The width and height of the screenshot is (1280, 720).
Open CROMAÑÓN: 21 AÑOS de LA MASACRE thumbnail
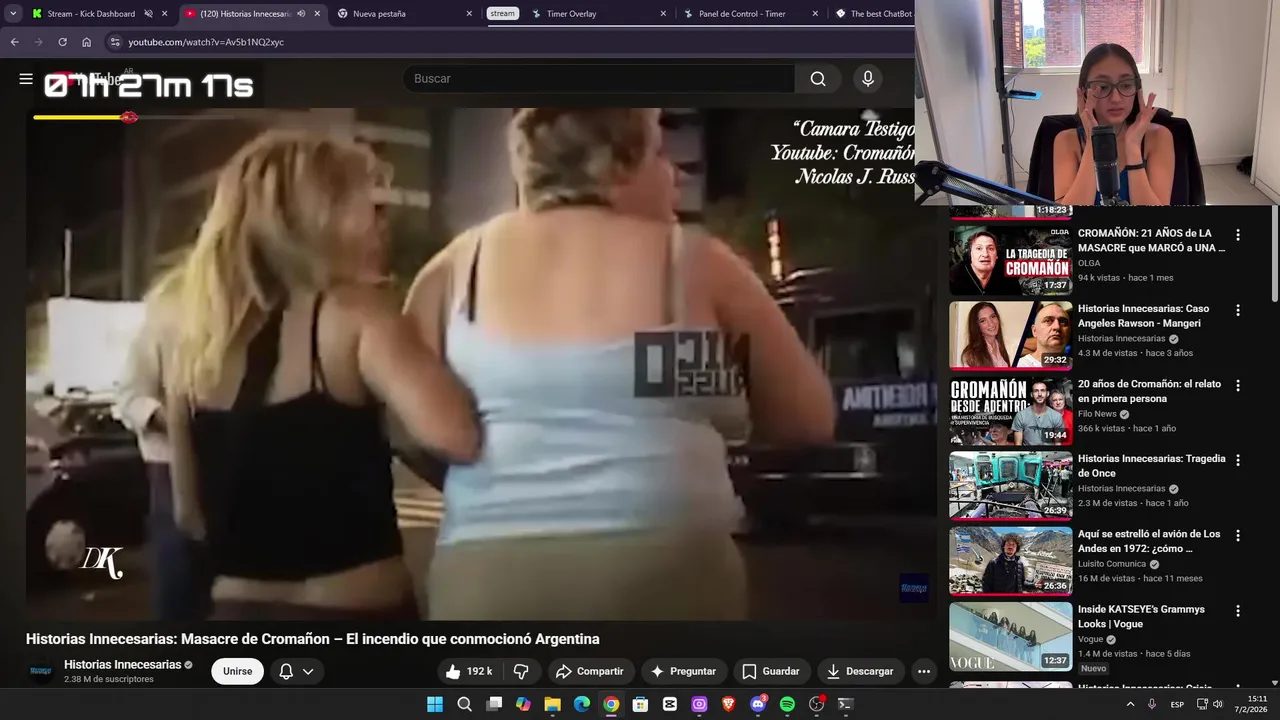click(x=1010, y=259)
